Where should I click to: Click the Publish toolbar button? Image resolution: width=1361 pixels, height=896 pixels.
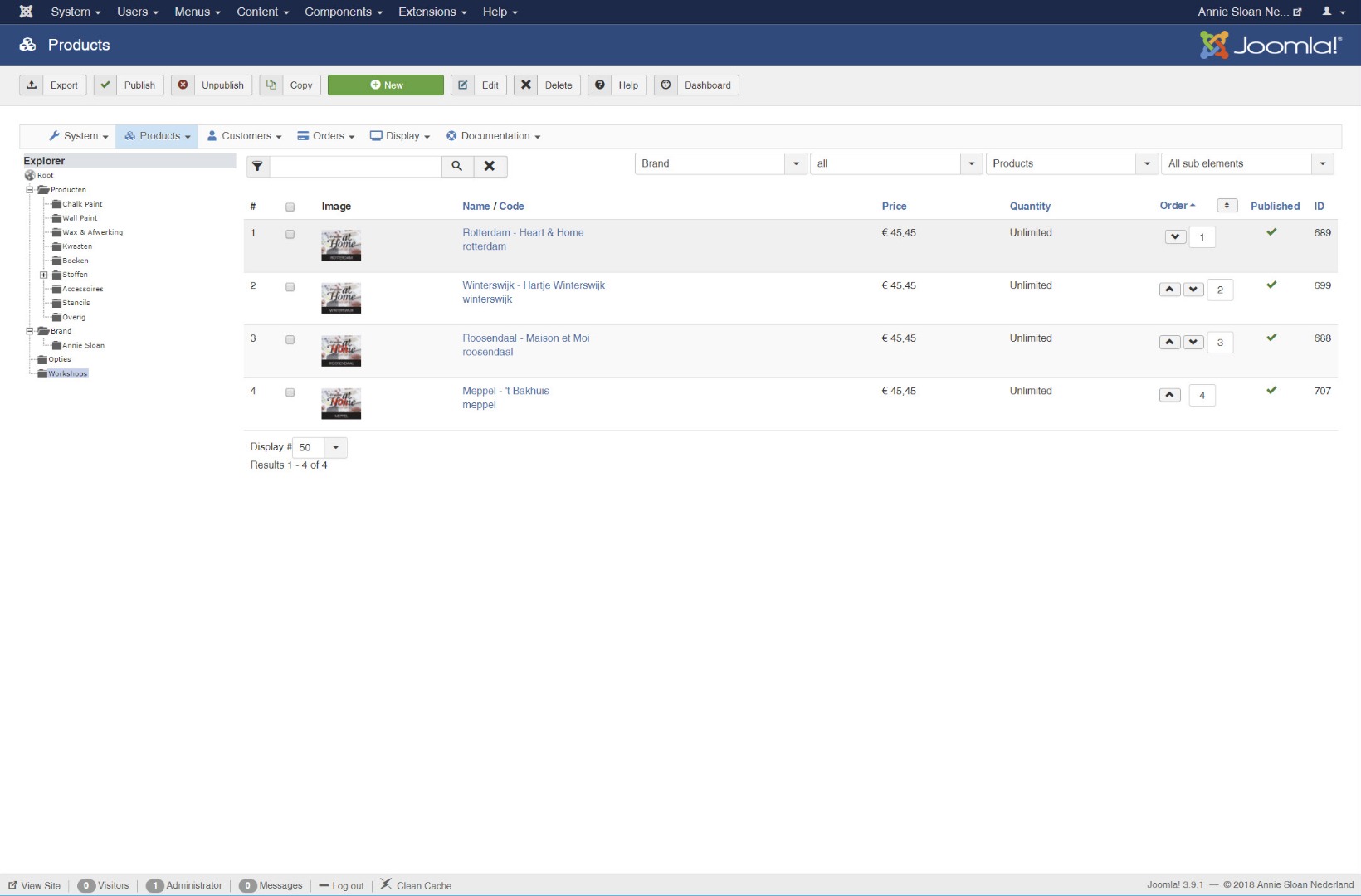pos(129,85)
